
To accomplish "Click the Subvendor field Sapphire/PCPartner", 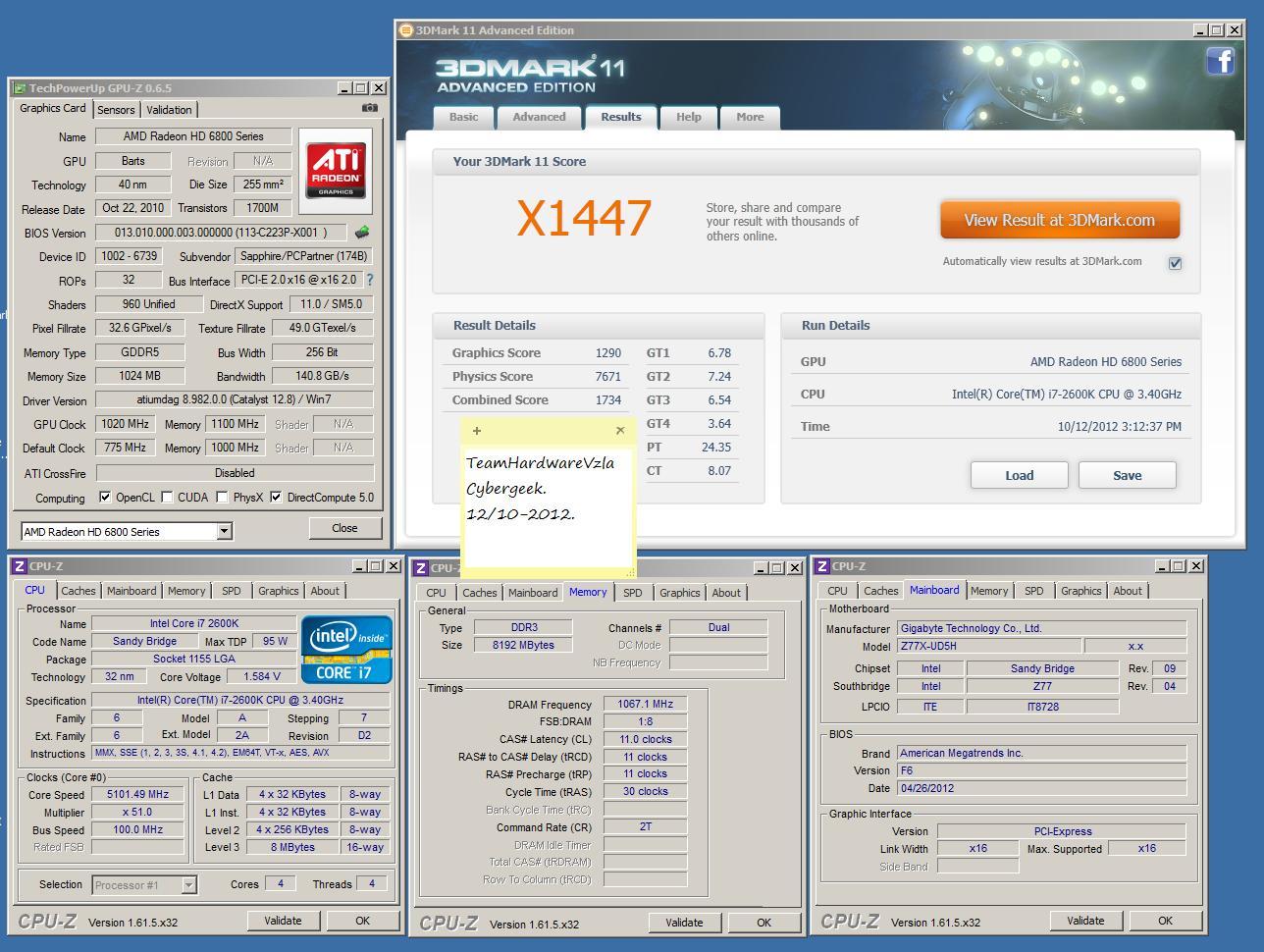I will tap(304, 256).
